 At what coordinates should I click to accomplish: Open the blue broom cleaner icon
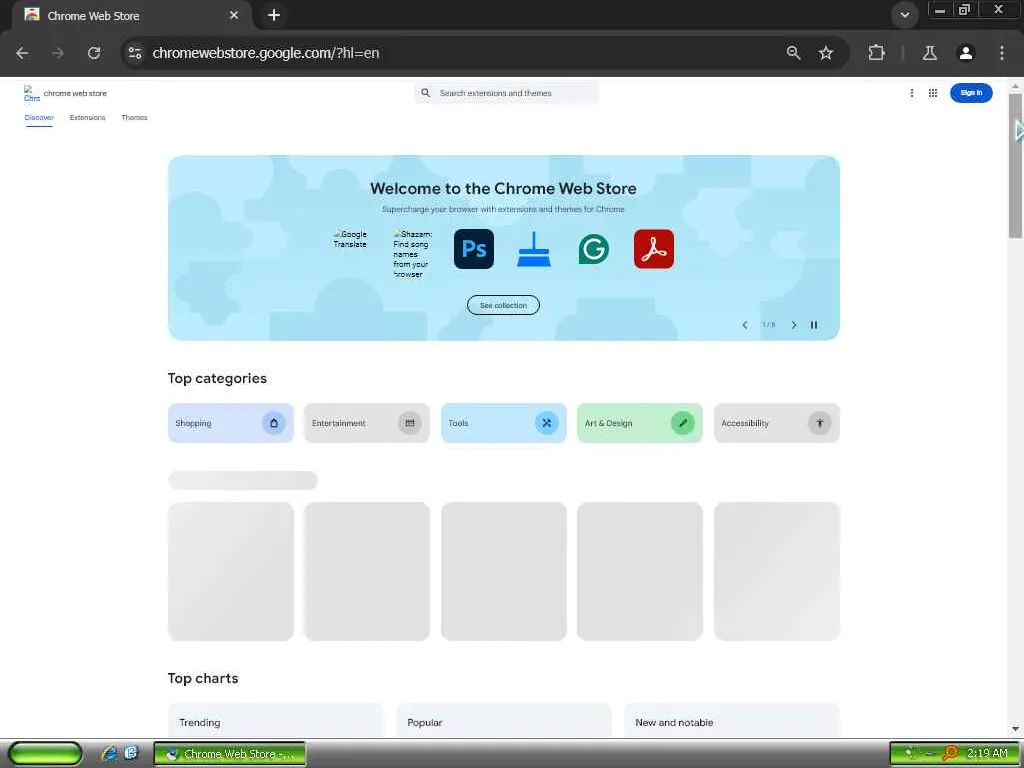pos(534,249)
